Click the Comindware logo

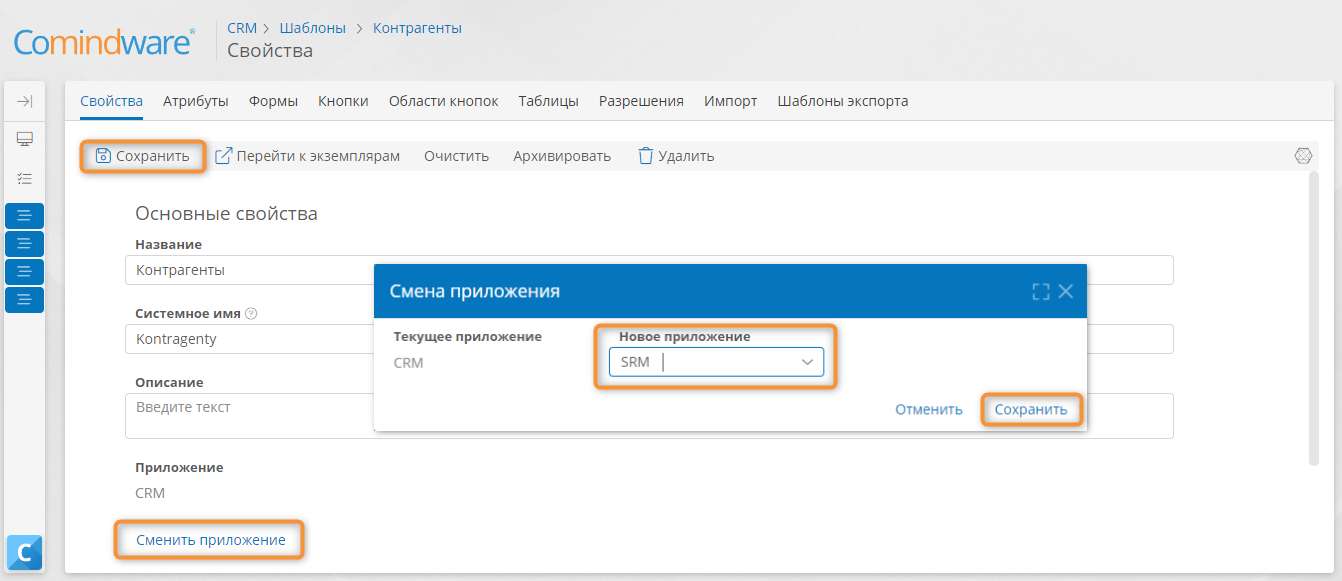[x=104, y=43]
